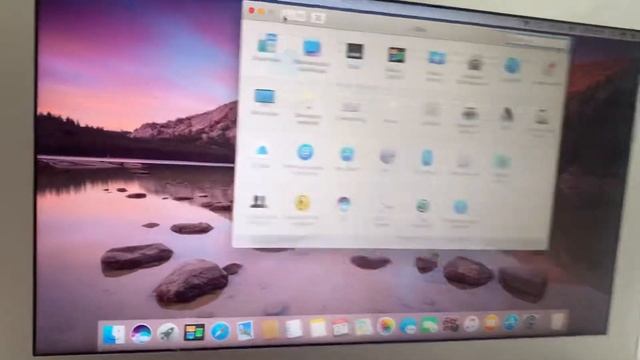The height and width of the screenshot is (360, 640).
Task: Open the Extensions preferences pane
Action: point(464,161)
